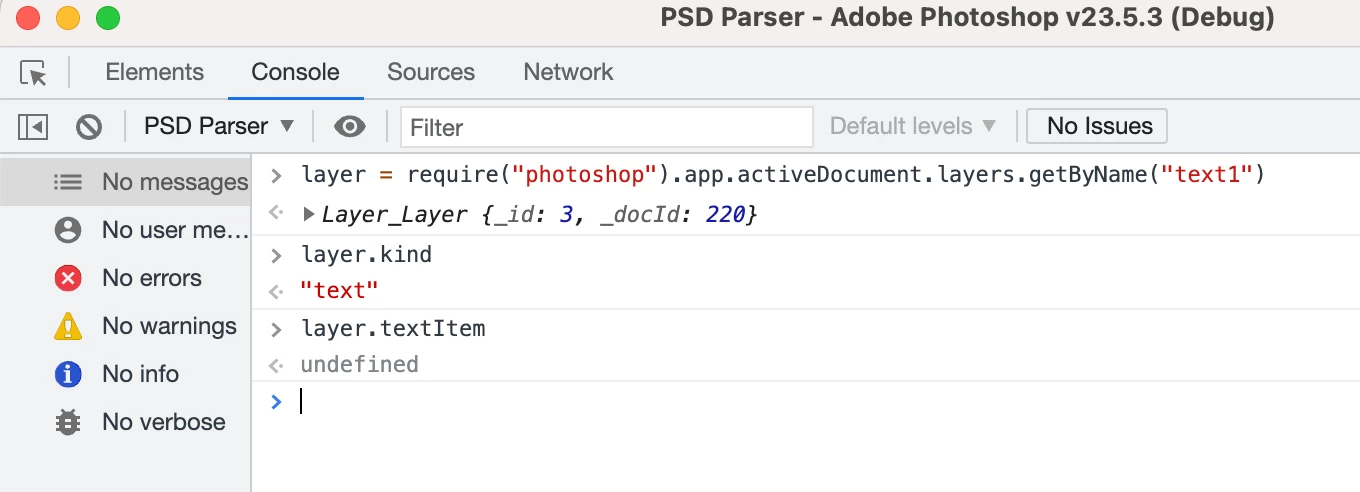Click the console prompt input line
The image size is (1360, 492).
[700, 402]
